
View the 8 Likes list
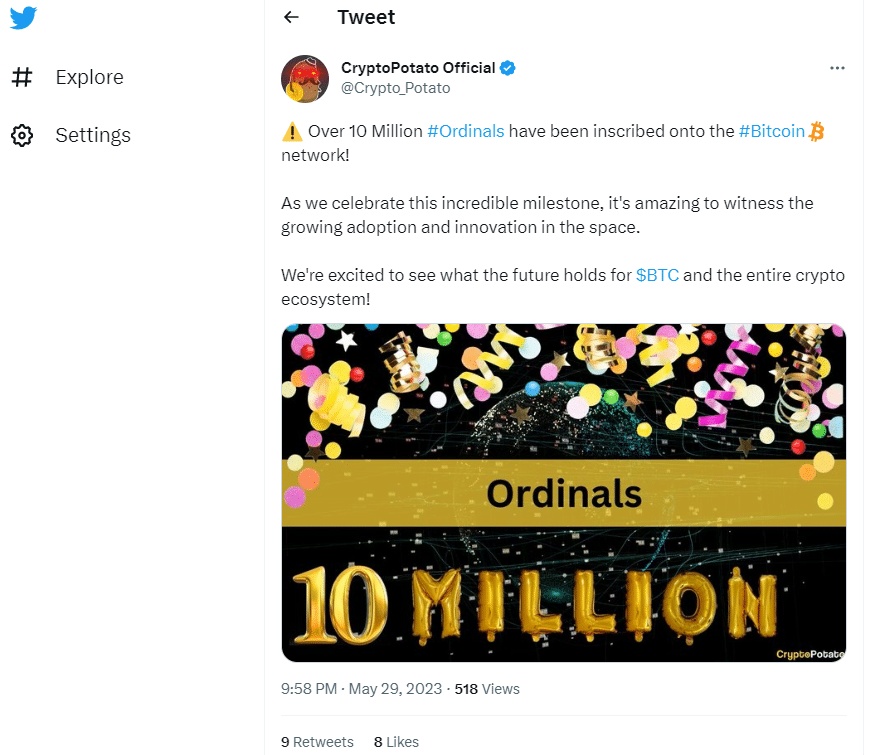pyautogui.click(x=397, y=741)
